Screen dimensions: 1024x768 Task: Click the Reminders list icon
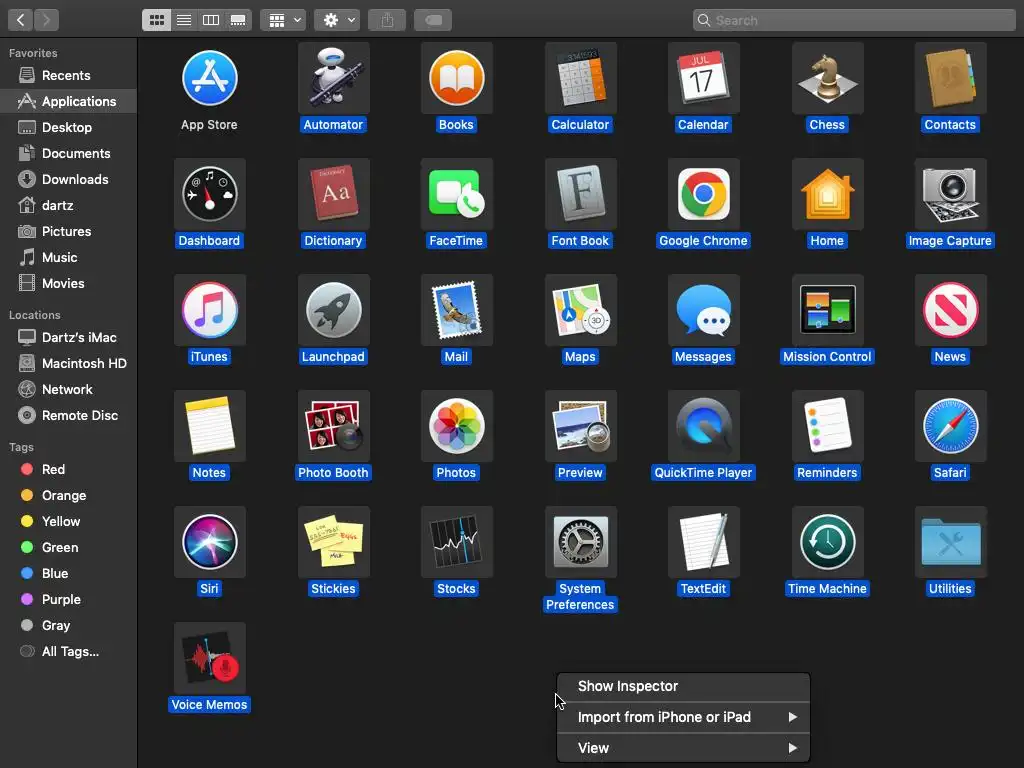pyautogui.click(x=827, y=426)
